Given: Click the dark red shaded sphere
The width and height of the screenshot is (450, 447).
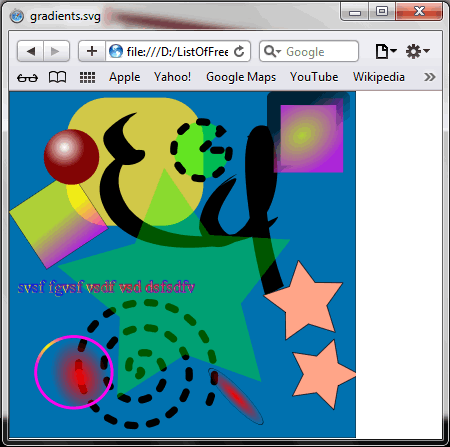Looking at the screenshot, I should coord(71,157).
